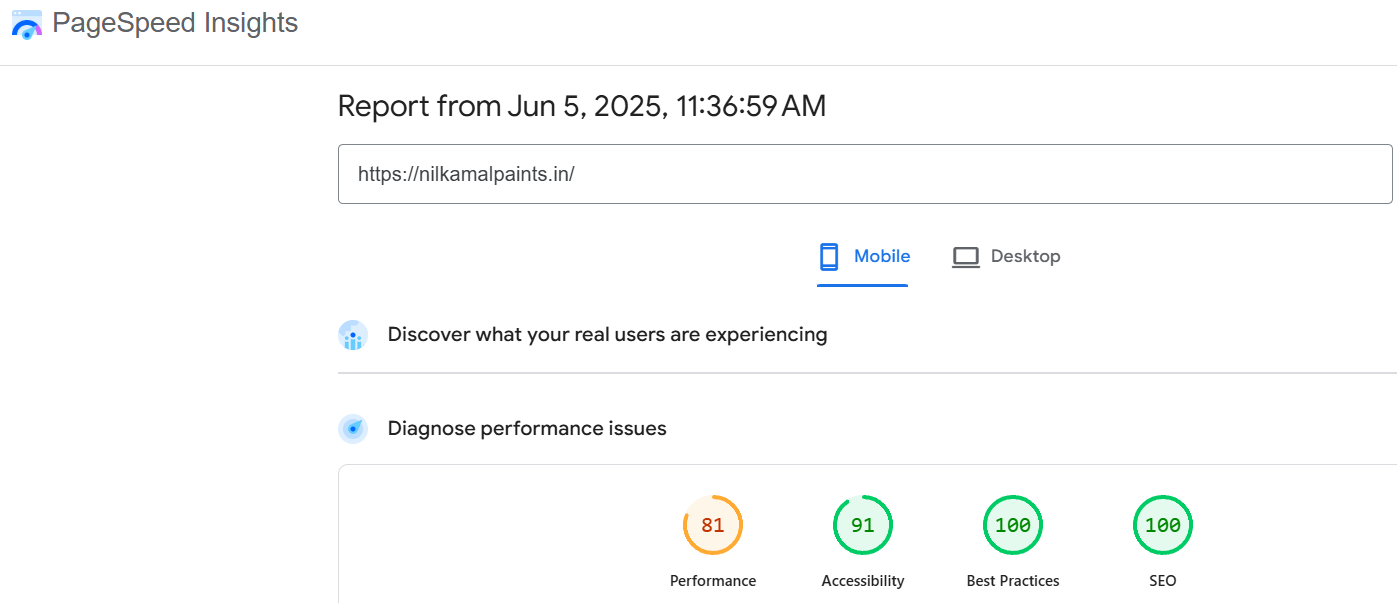Click the Accessibility label text
1397x603 pixels.
coord(863,581)
